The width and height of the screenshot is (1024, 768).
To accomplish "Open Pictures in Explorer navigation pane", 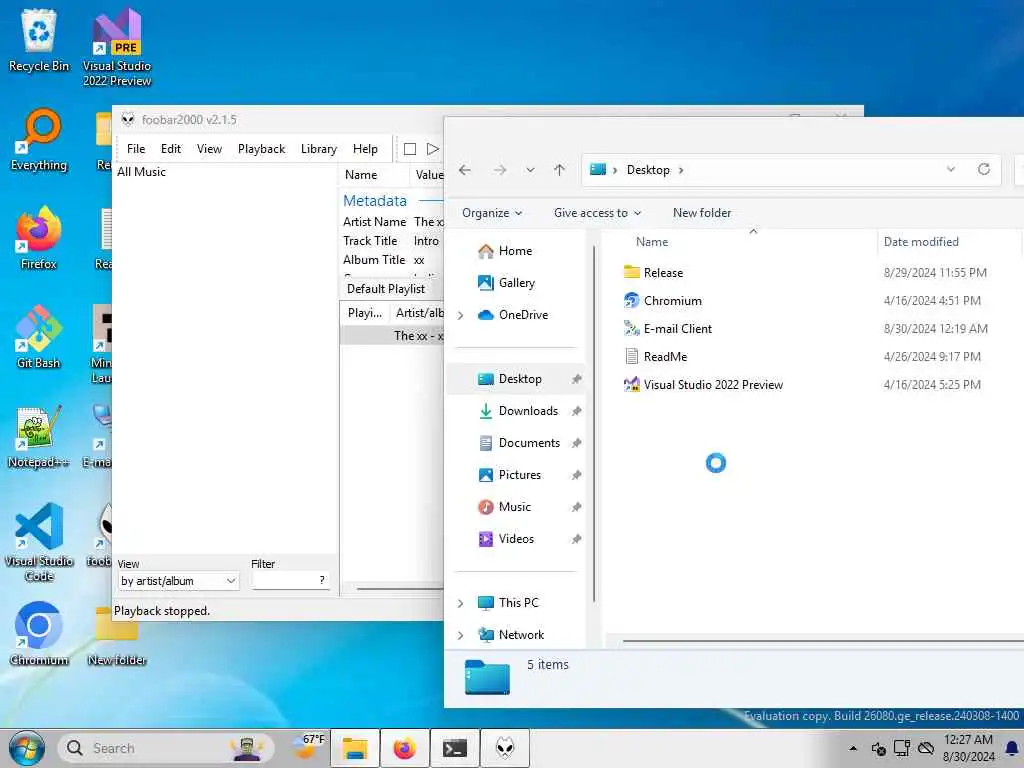I will 519,475.
